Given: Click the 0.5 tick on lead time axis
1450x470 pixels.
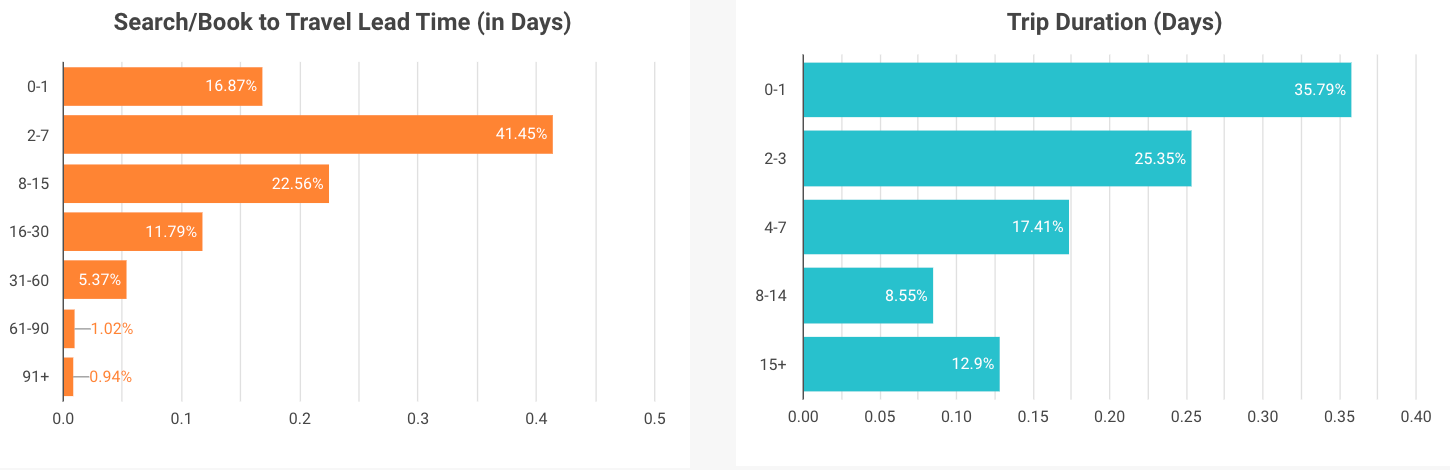Looking at the screenshot, I should coord(654,418).
